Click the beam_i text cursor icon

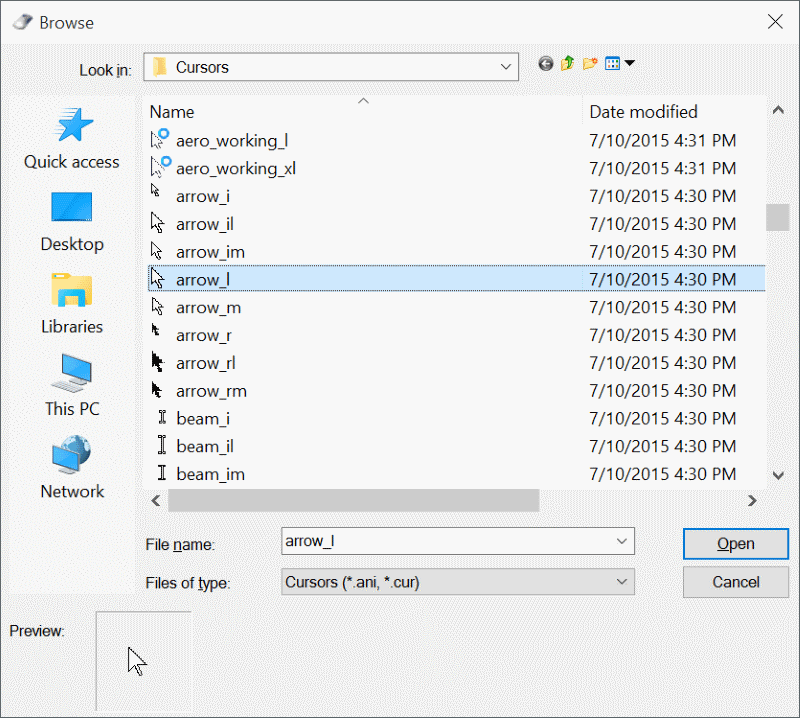click(162, 418)
